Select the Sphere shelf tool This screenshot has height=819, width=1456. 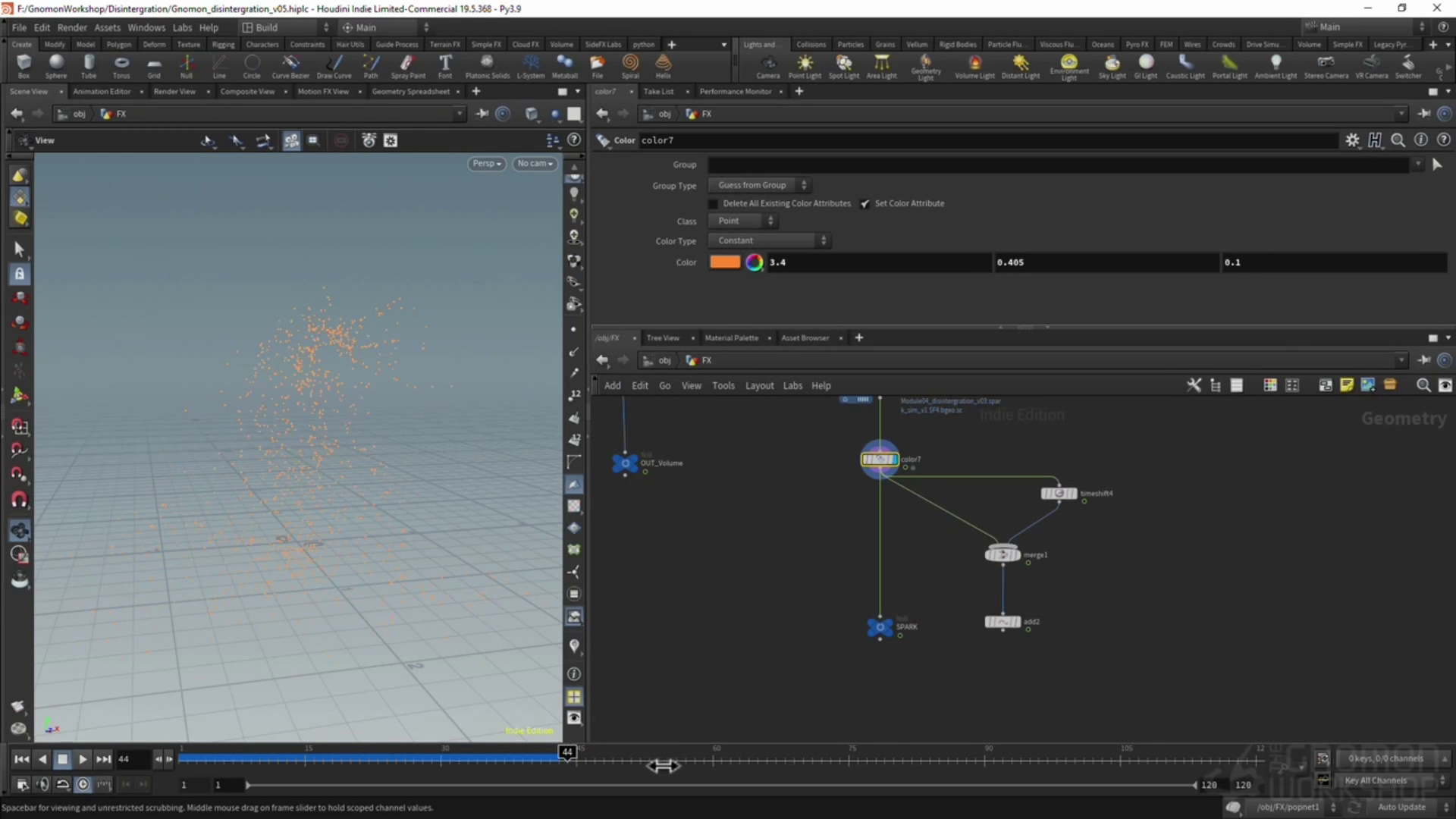[55, 65]
